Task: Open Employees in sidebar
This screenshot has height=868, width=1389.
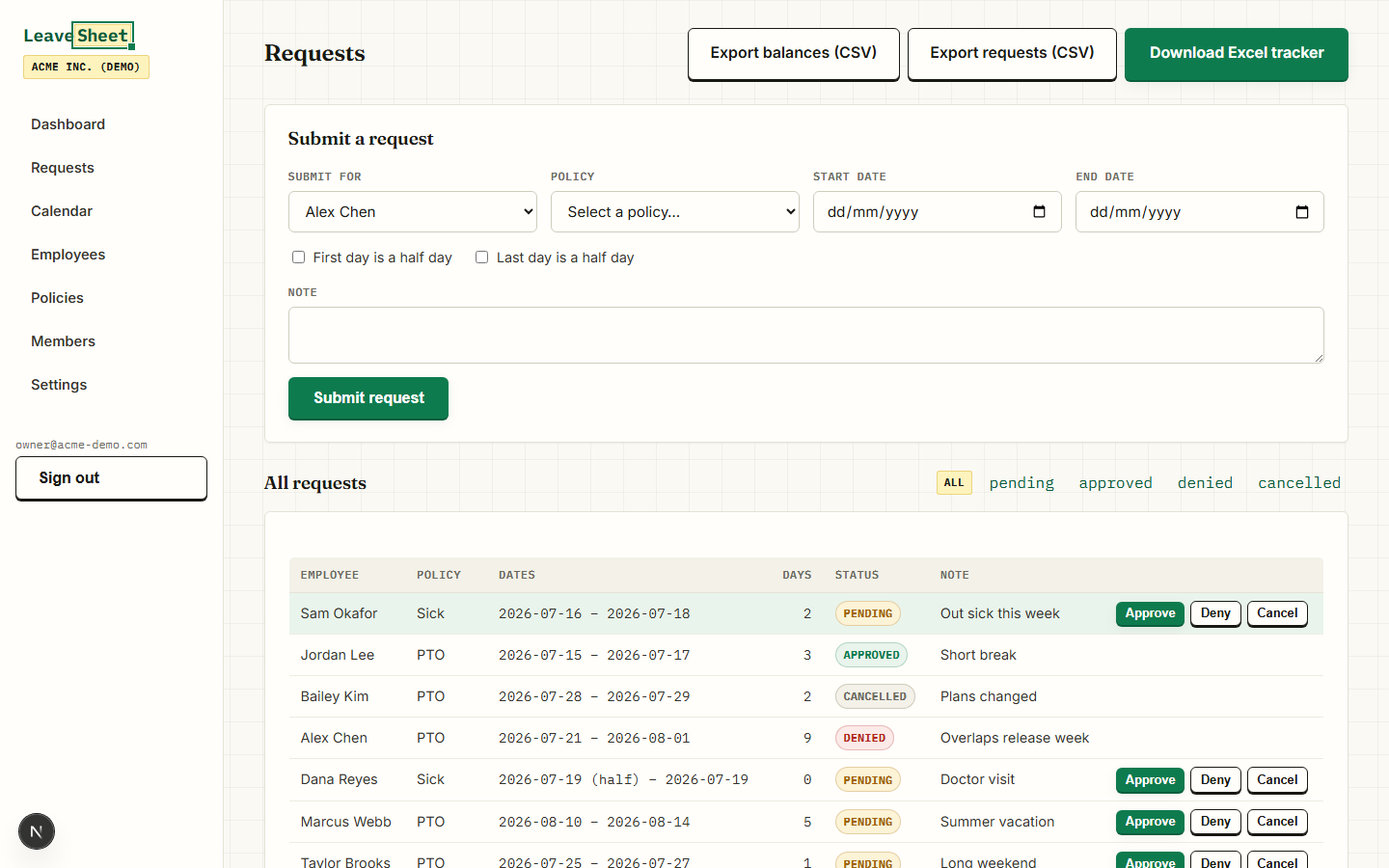Action: point(68,255)
